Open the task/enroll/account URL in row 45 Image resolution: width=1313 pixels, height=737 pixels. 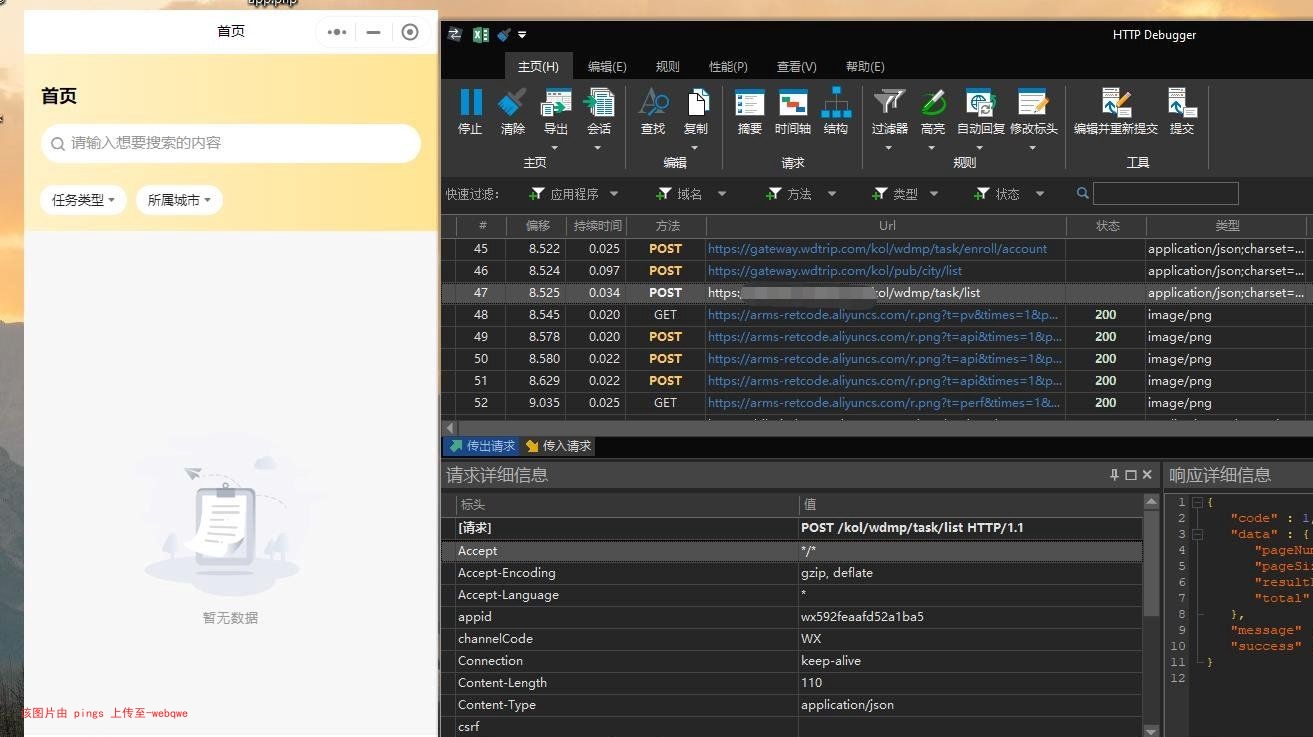[x=878, y=248]
